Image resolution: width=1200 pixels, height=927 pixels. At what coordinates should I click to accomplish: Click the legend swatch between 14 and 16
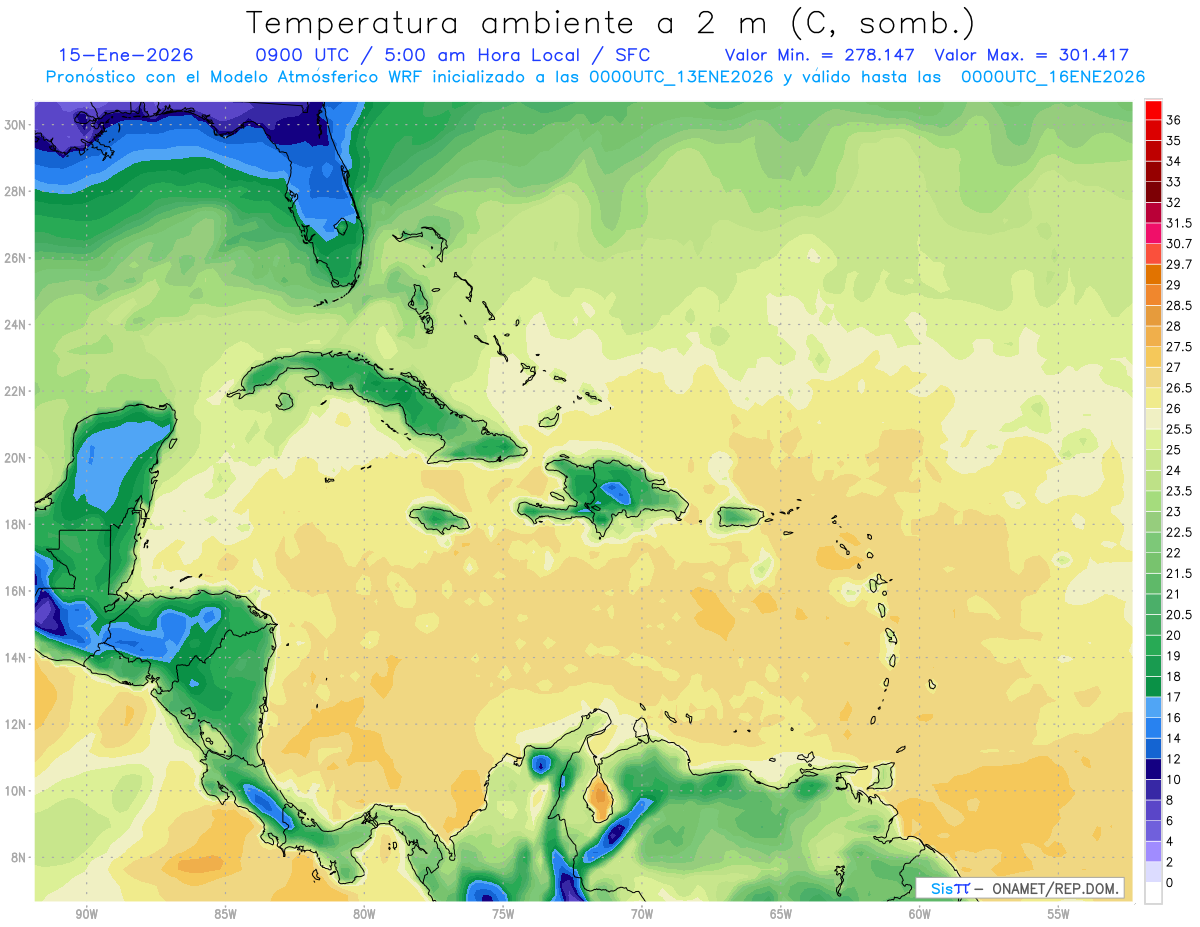coord(1153,728)
